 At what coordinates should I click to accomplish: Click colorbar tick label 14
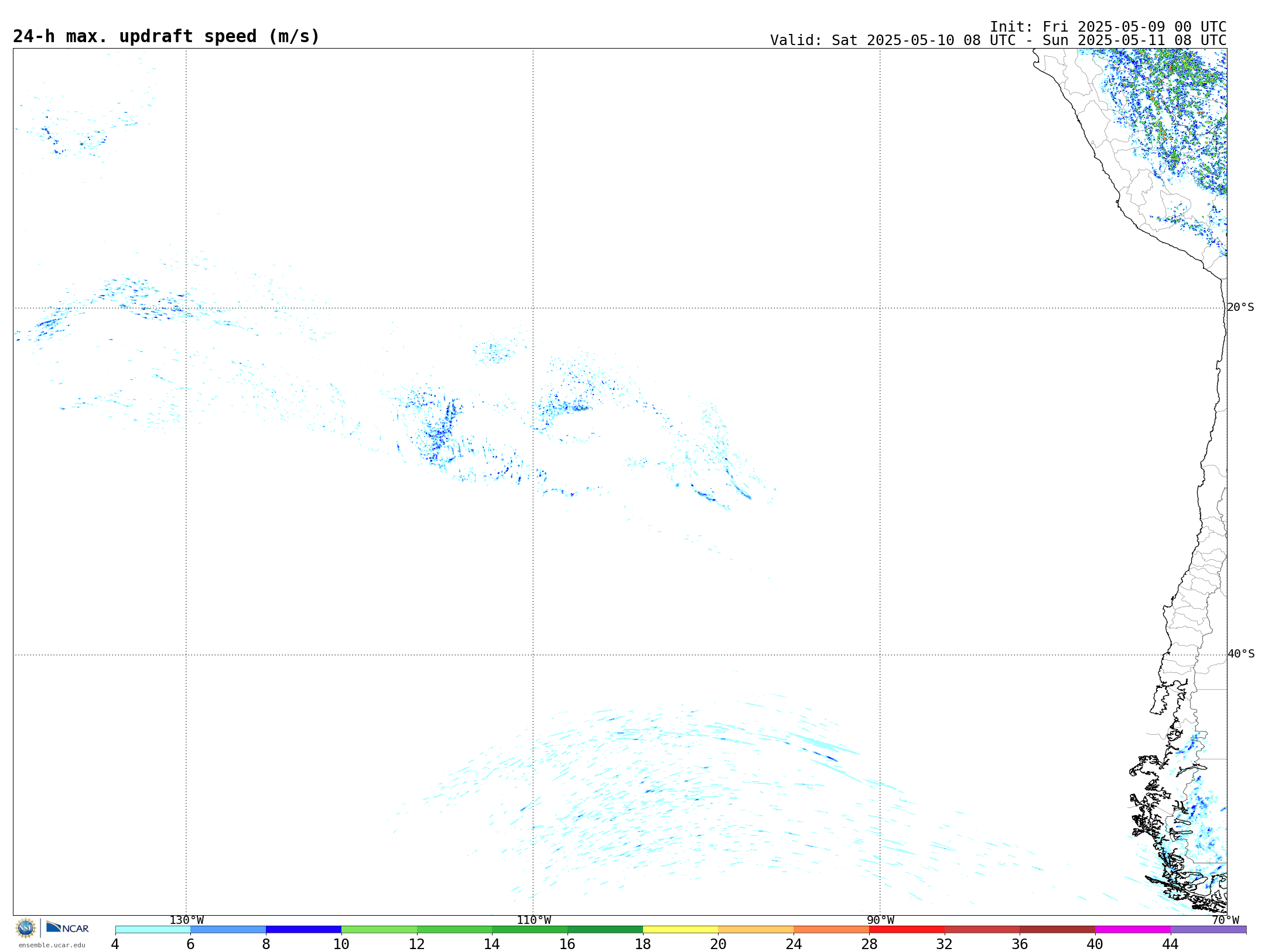click(492, 944)
